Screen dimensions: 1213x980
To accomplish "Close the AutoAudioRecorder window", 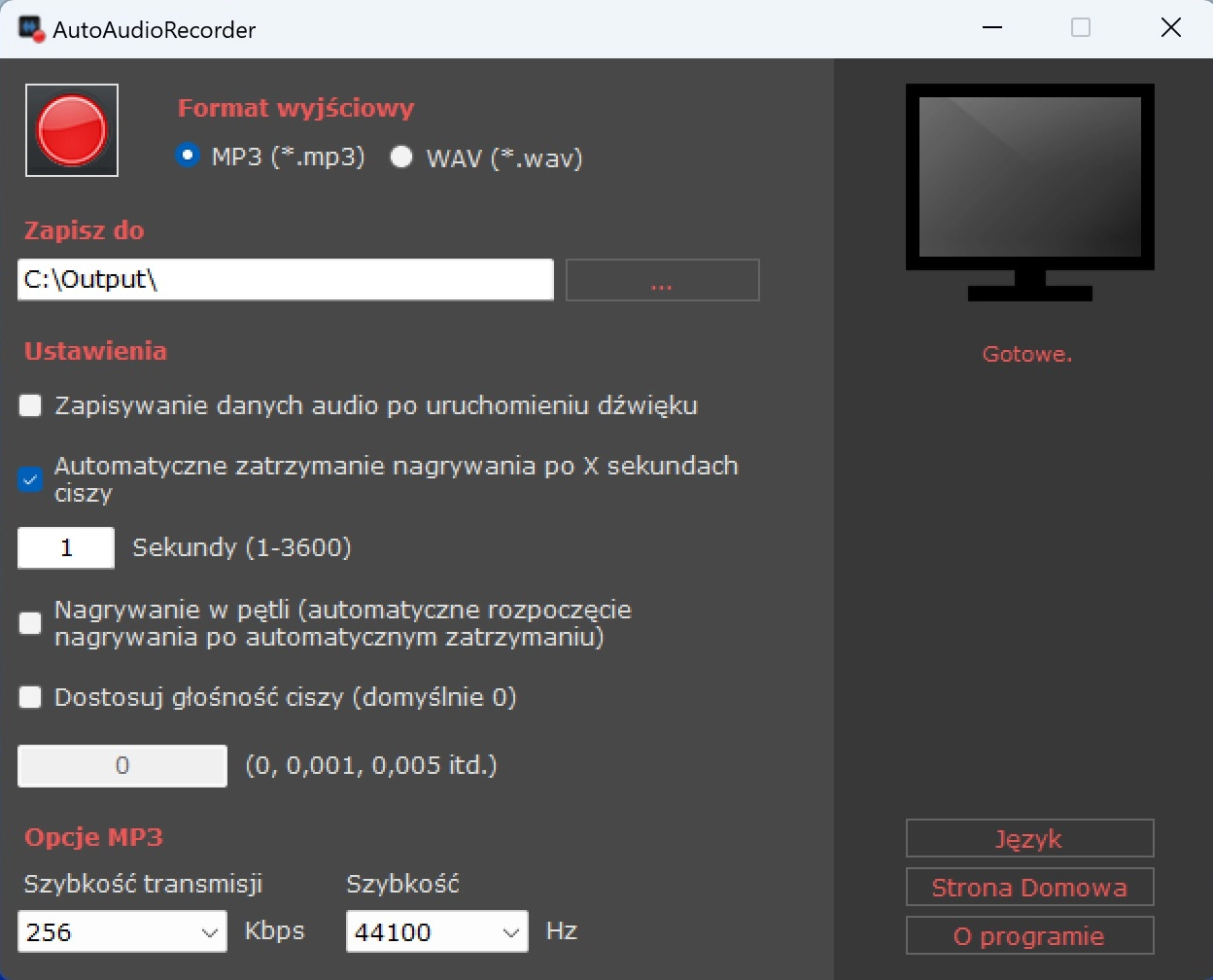I will tap(1171, 28).
